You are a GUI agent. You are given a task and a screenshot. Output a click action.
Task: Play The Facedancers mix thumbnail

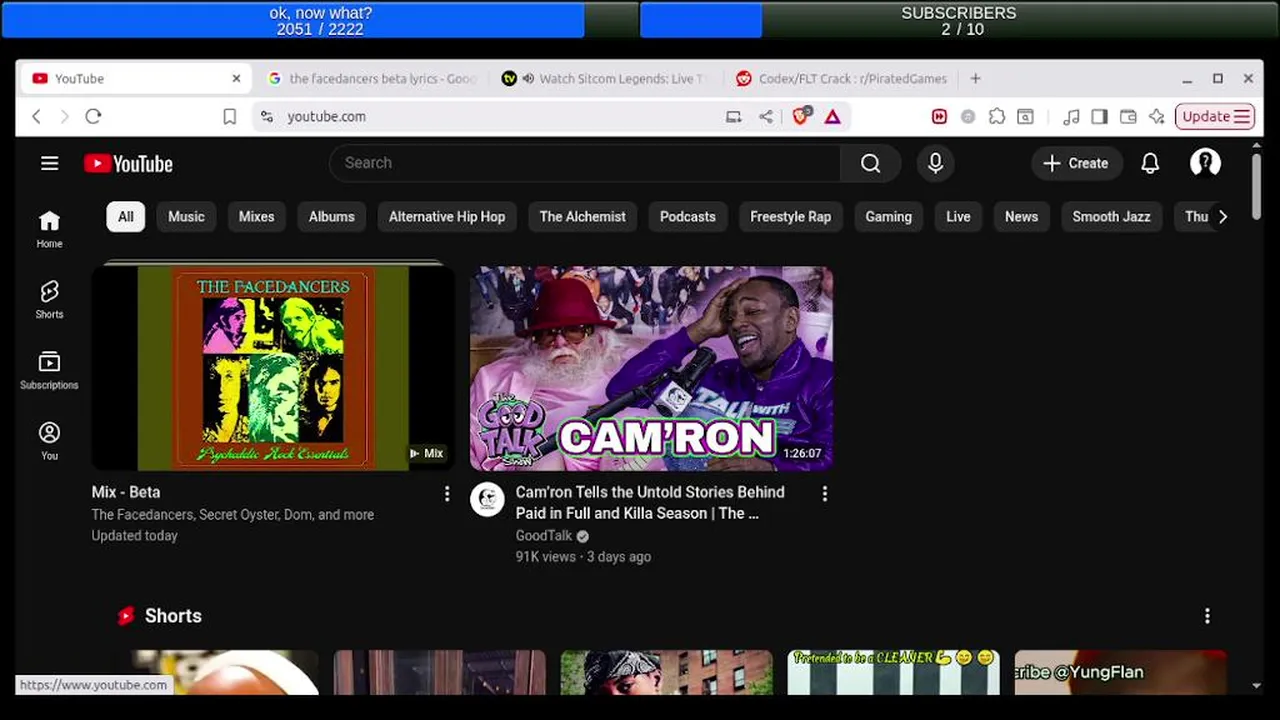point(273,367)
